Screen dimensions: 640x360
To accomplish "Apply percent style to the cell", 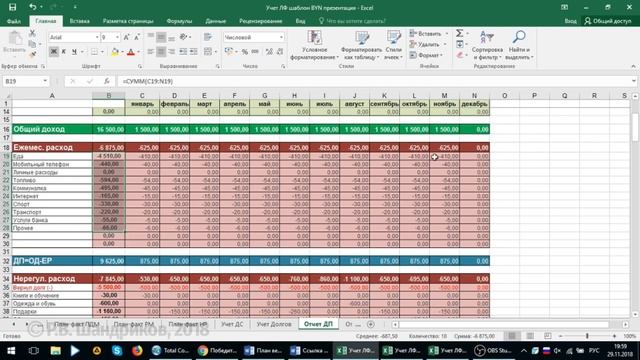I will click(x=244, y=52).
